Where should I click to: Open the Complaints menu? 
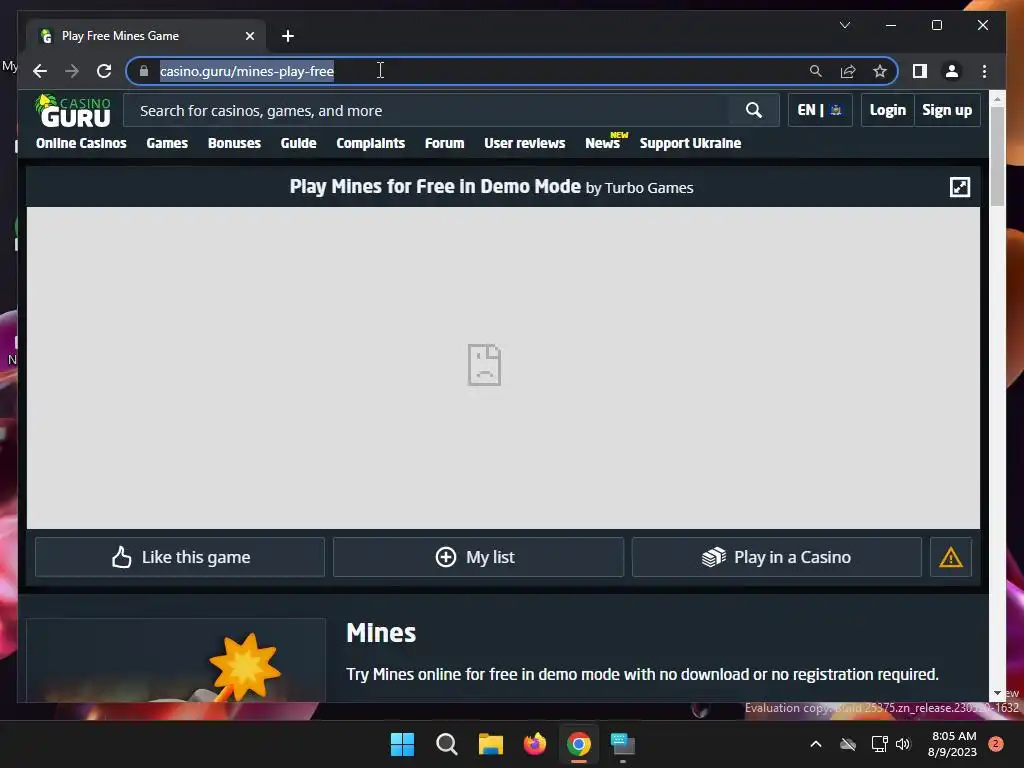tap(370, 143)
